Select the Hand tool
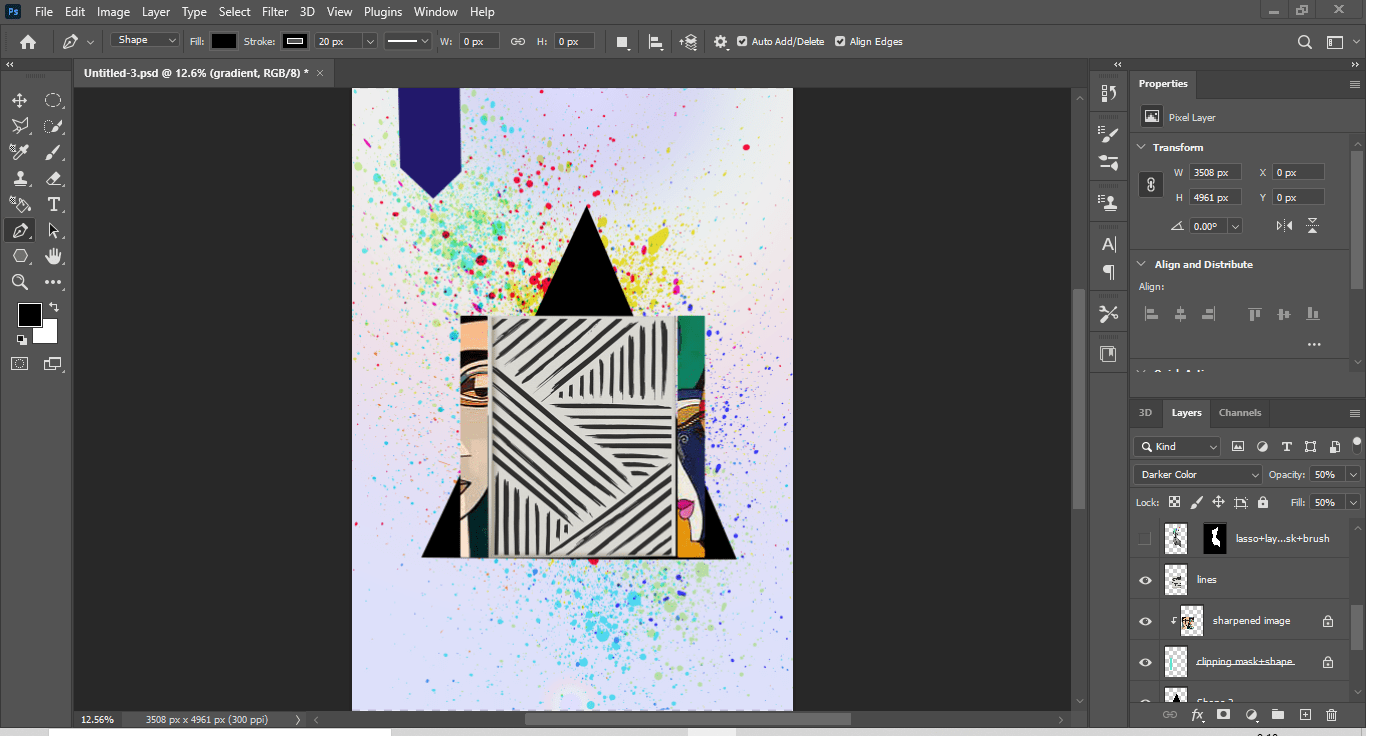1374x736 pixels. pyautogui.click(x=54, y=257)
